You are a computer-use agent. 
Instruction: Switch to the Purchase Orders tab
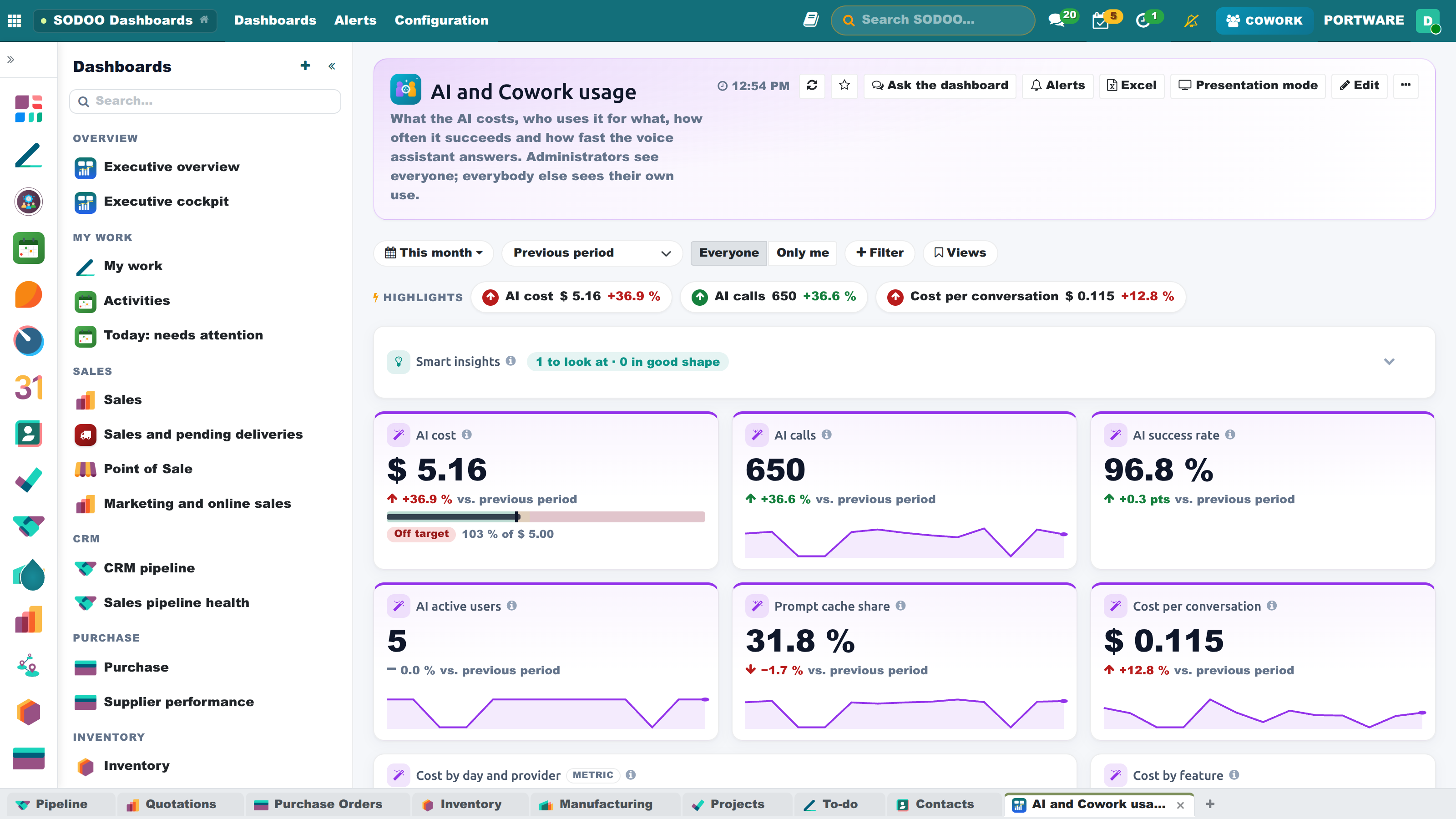328,804
